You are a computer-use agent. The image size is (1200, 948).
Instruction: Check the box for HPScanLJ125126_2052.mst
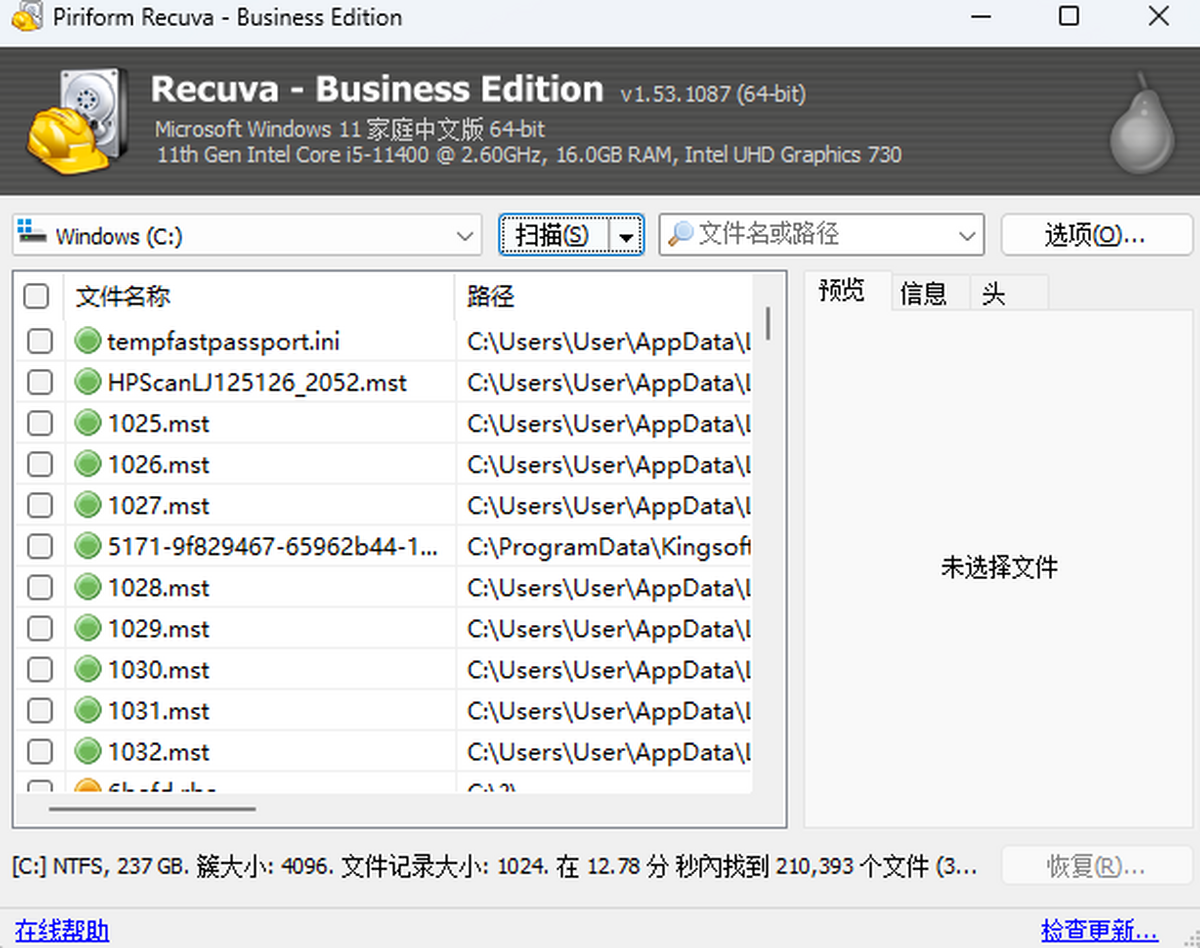pyautogui.click(x=39, y=383)
